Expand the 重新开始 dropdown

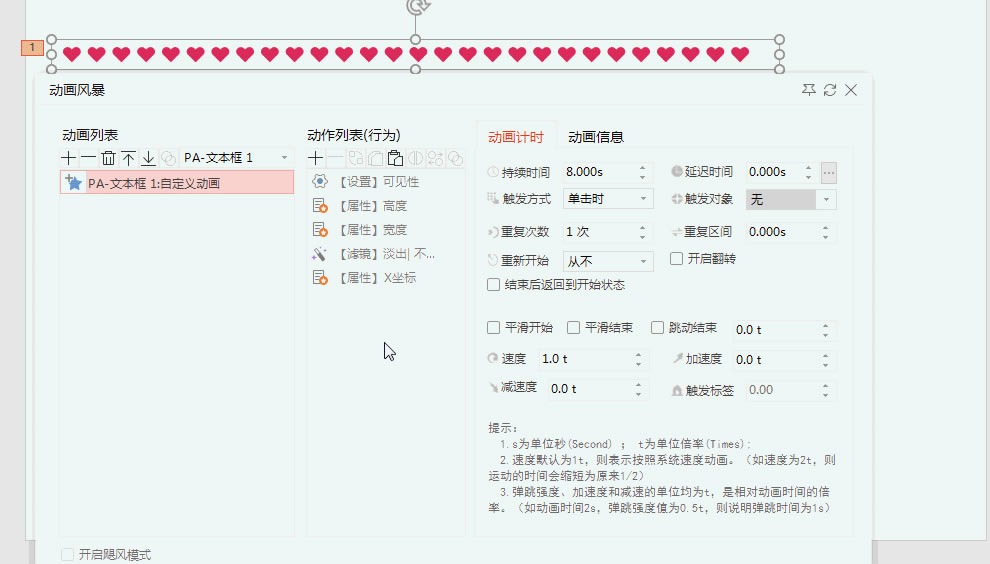(608, 261)
